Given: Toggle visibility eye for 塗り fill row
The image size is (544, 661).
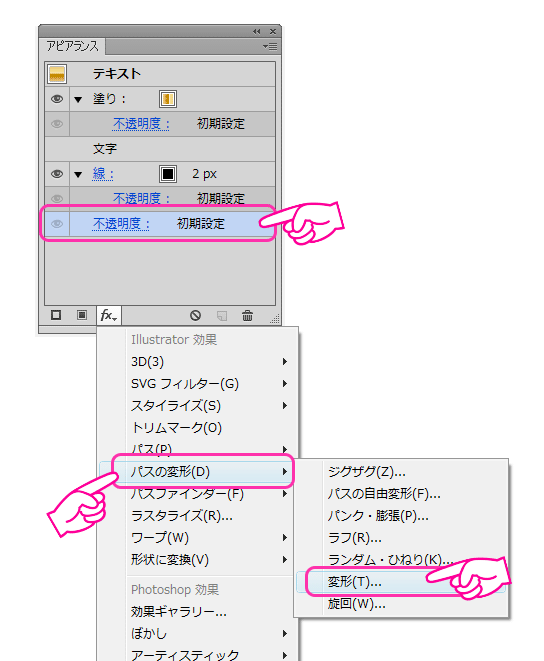Looking at the screenshot, I should 57,99.
